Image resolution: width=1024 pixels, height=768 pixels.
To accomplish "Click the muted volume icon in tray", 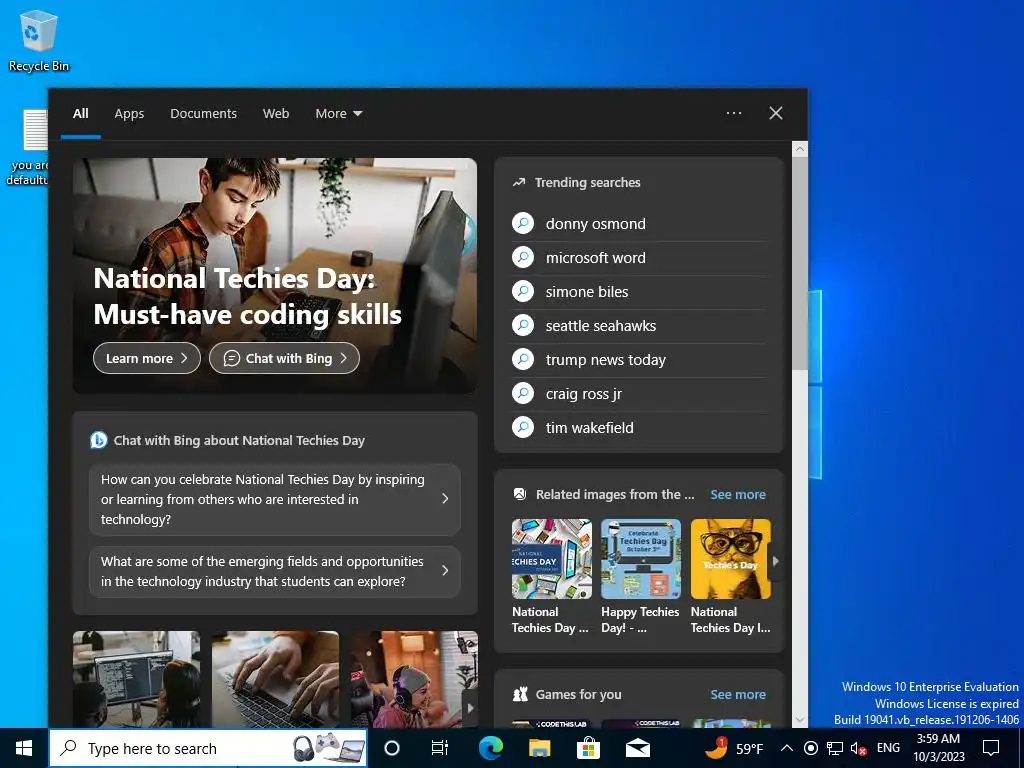I will click(x=857, y=748).
